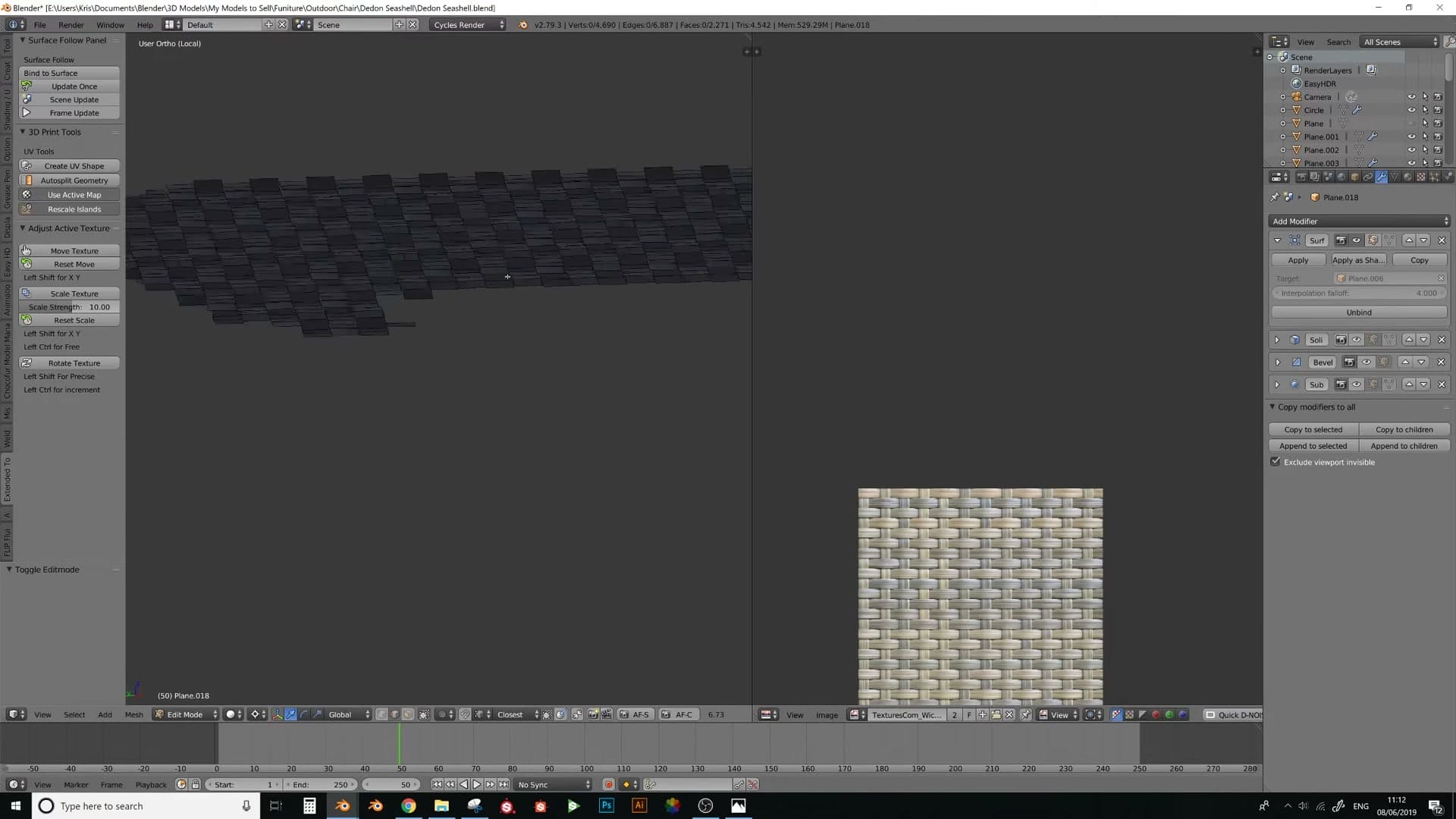Open the Edit Mode dropdown

pyautogui.click(x=186, y=714)
